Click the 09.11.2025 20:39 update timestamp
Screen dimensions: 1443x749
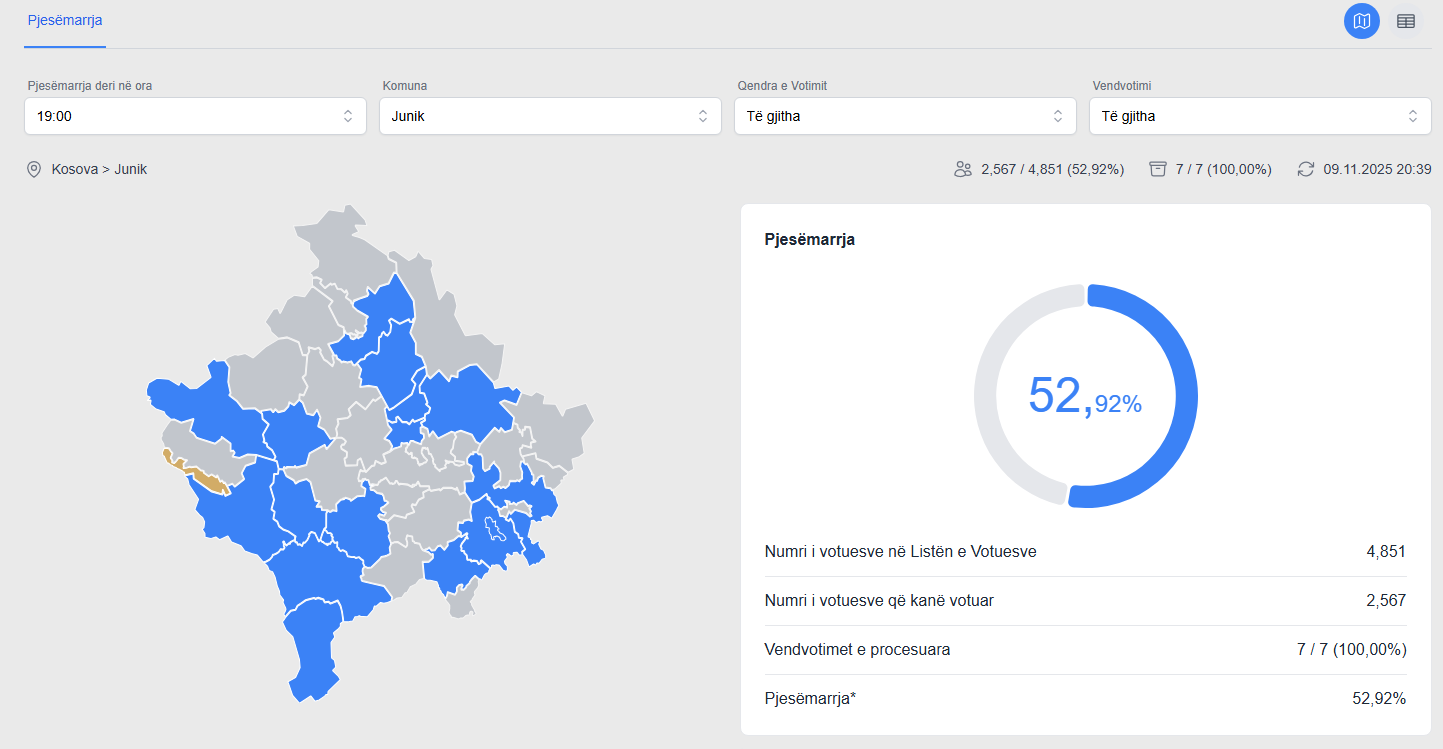[x=1377, y=169]
